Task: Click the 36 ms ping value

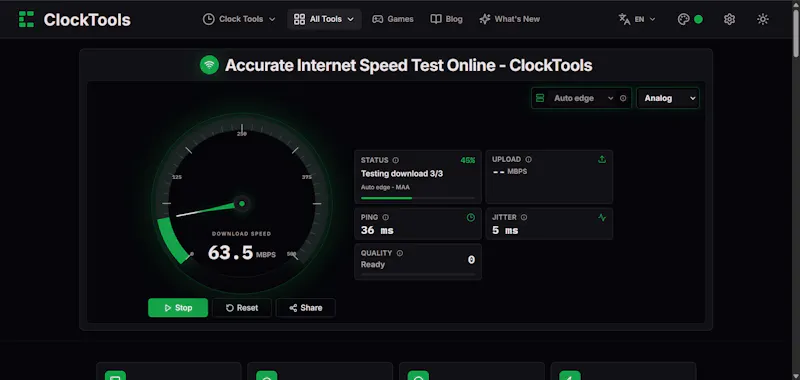Action: click(x=377, y=231)
